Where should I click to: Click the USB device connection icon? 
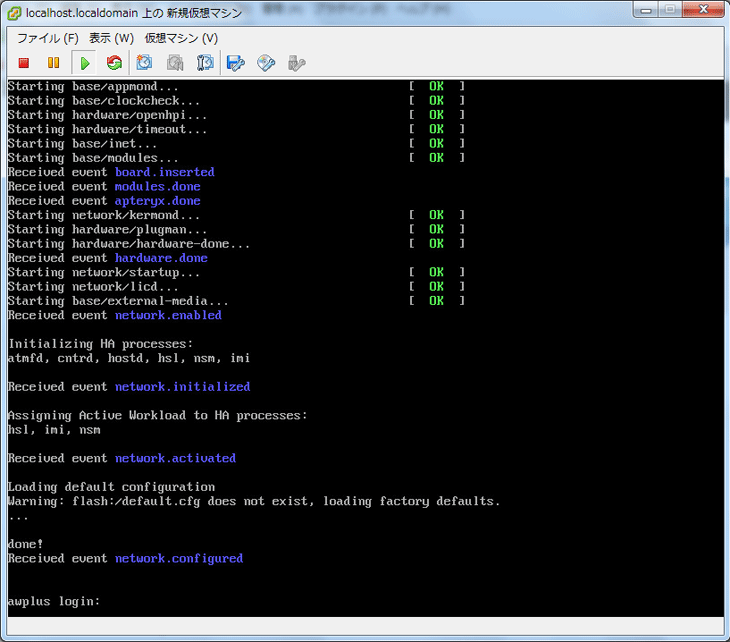(x=296, y=63)
